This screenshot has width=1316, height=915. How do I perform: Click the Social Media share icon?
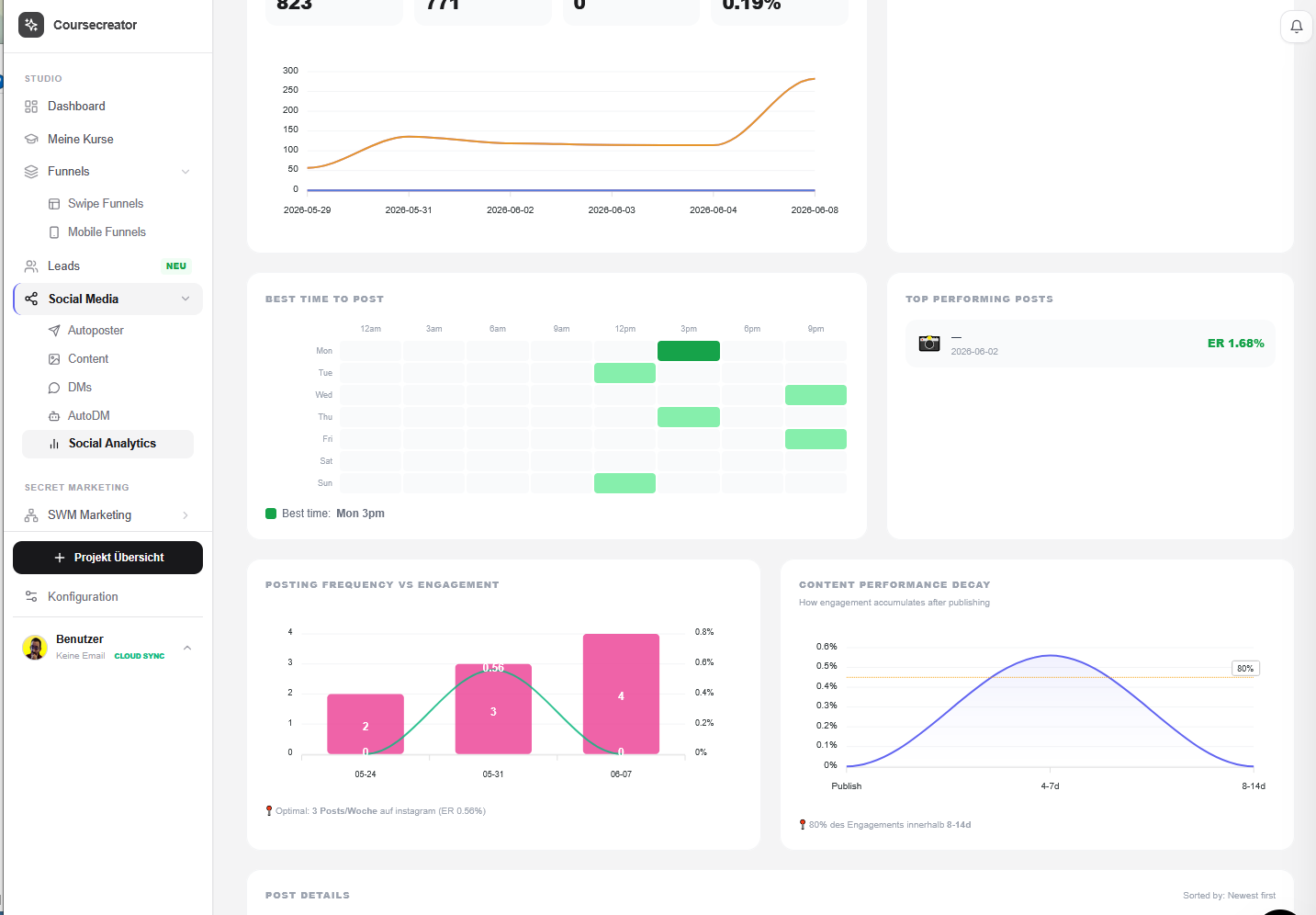[x=31, y=299]
